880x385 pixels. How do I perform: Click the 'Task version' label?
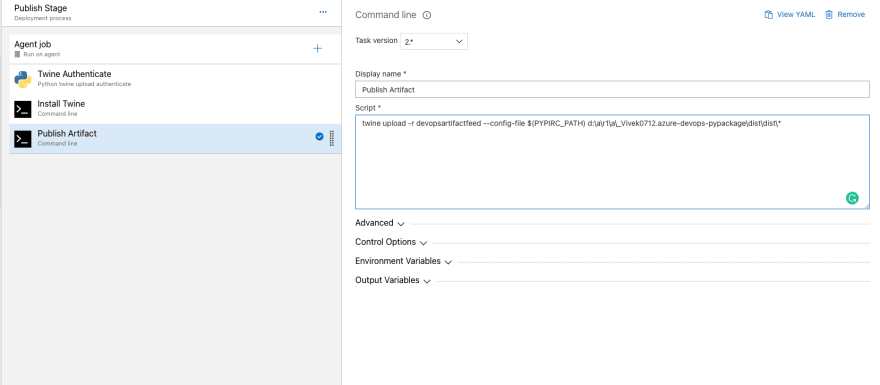377,40
